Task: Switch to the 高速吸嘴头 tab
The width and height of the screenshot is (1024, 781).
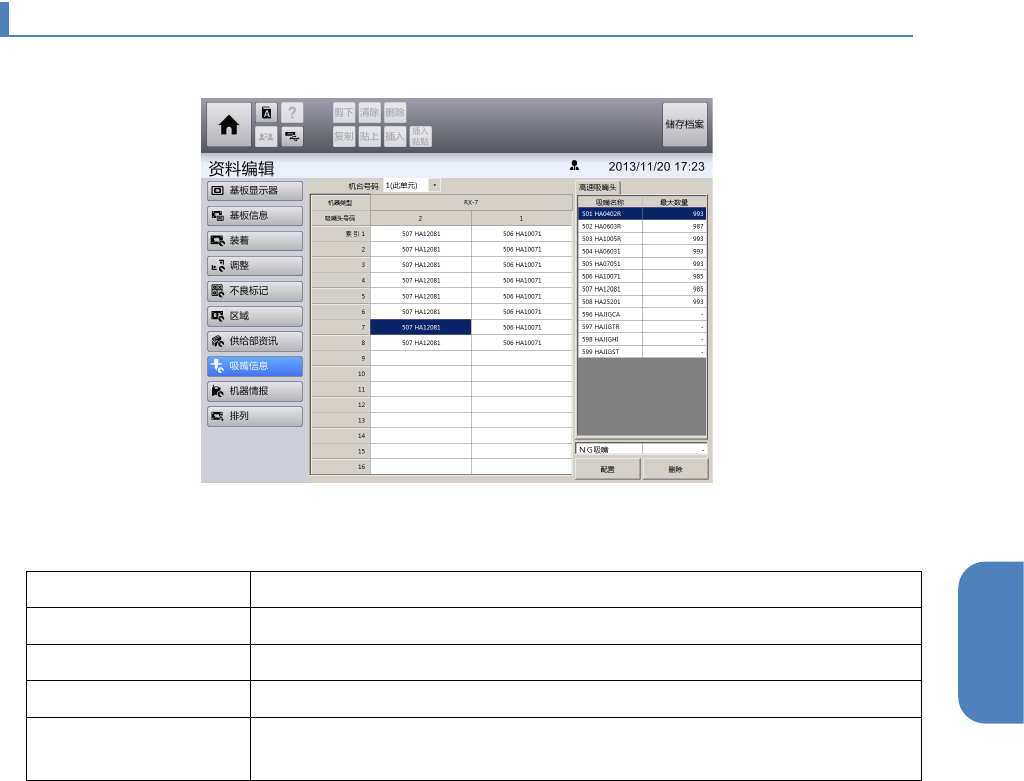Action: click(x=598, y=187)
